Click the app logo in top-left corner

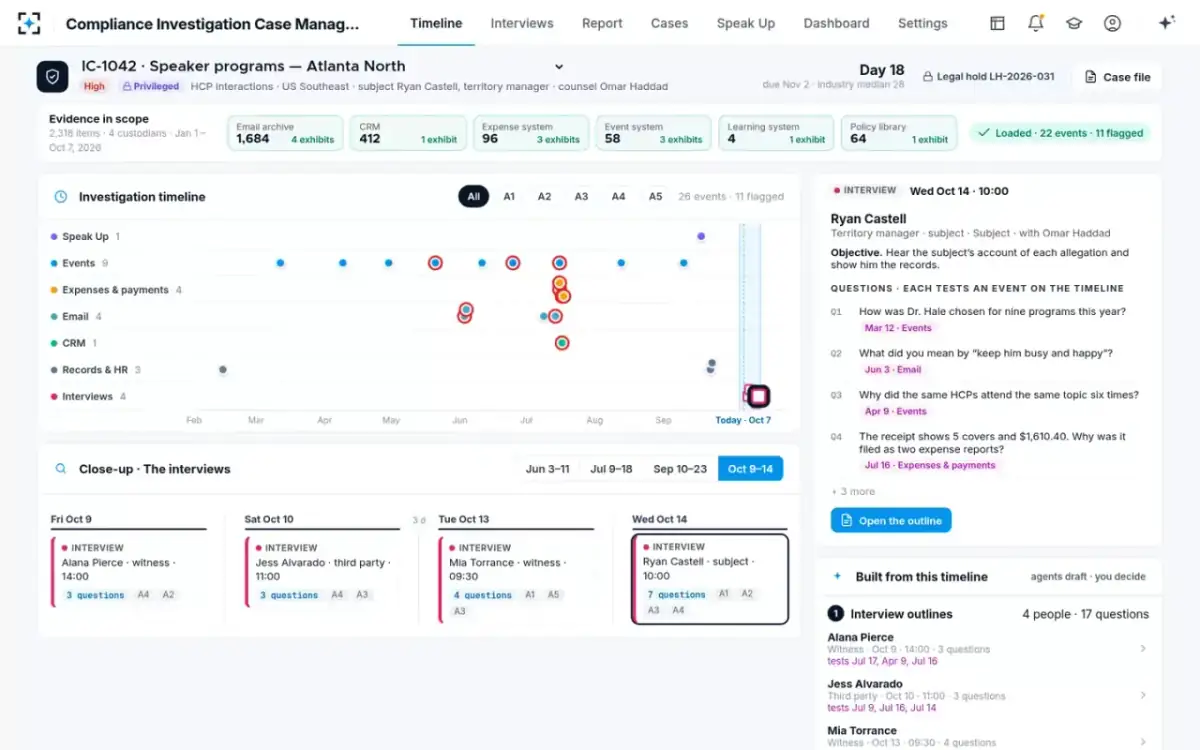[x=30, y=23]
